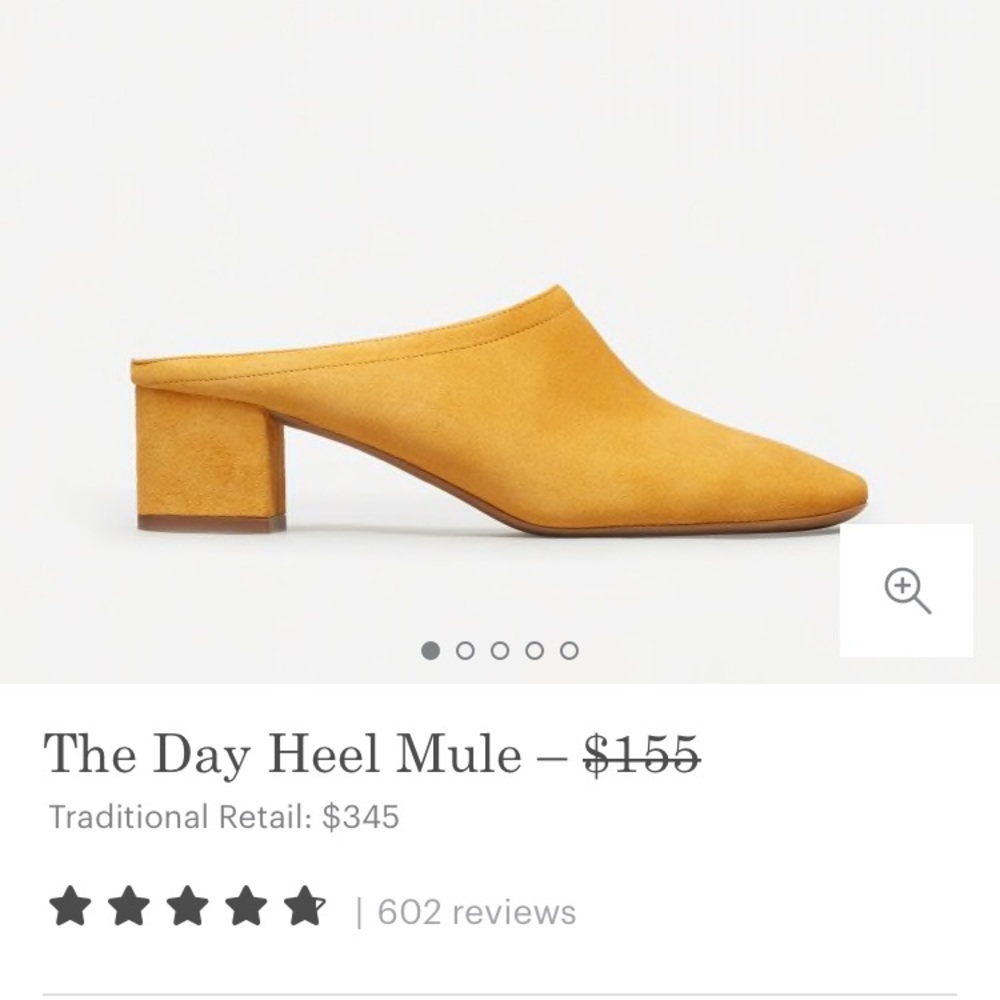Image resolution: width=1000 pixels, height=1000 pixels.
Task: Select the second carousel dot
Action: [x=464, y=648]
